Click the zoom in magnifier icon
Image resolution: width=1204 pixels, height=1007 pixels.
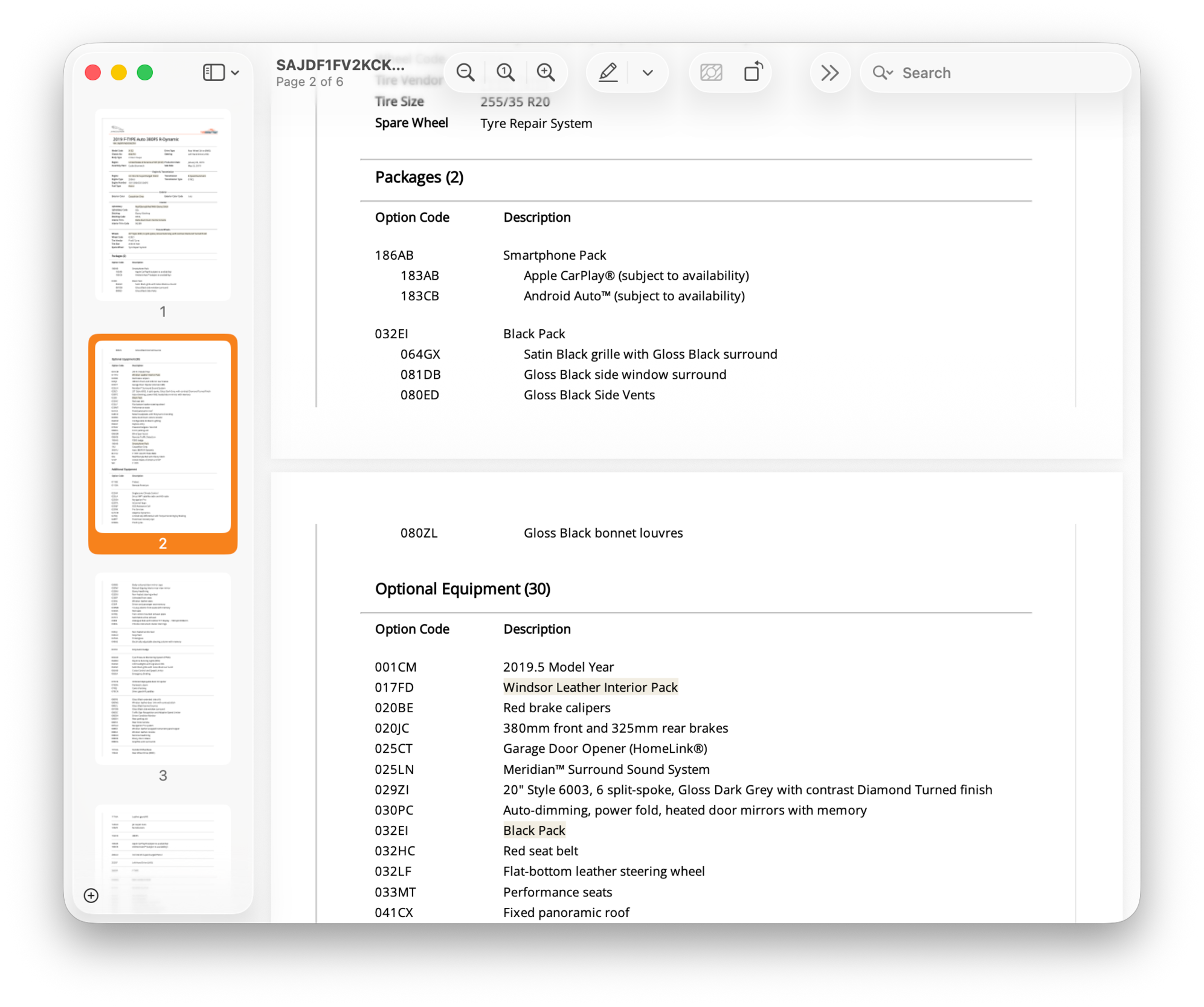coord(546,72)
